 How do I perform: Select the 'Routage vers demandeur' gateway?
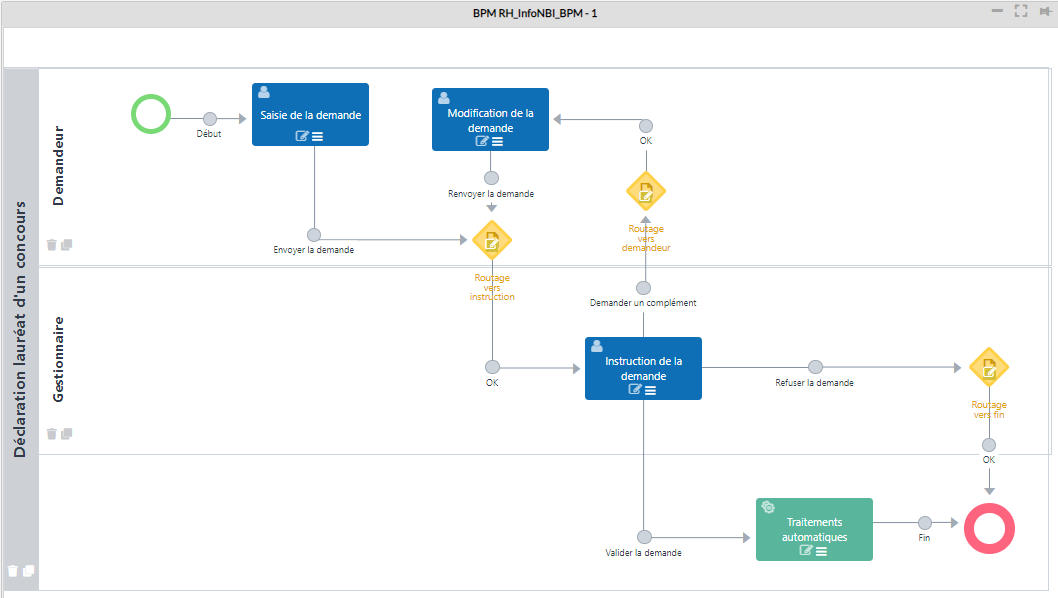pos(645,191)
